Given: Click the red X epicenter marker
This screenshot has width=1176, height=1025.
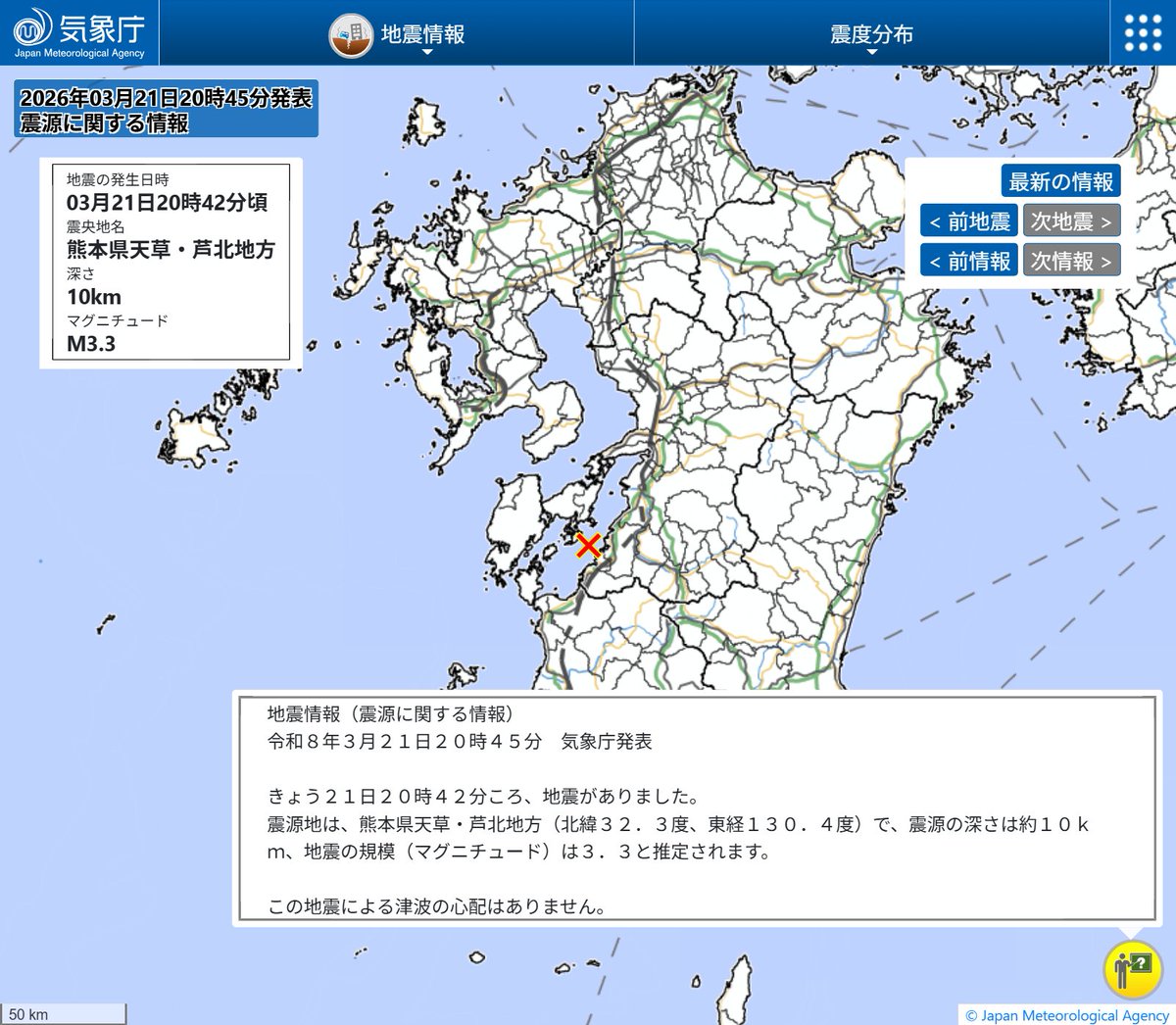Looking at the screenshot, I should (588, 546).
